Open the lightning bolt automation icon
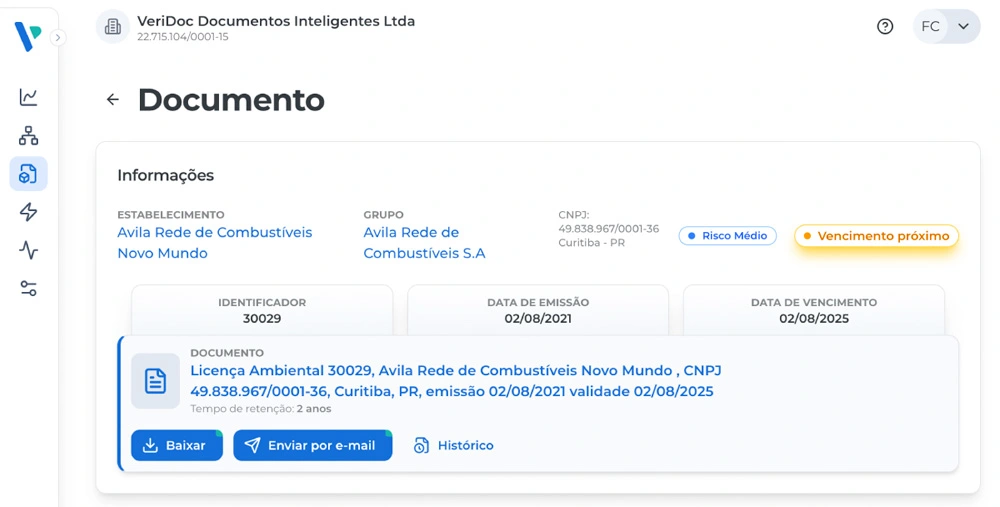This screenshot has height=507, width=1000. [28, 212]
